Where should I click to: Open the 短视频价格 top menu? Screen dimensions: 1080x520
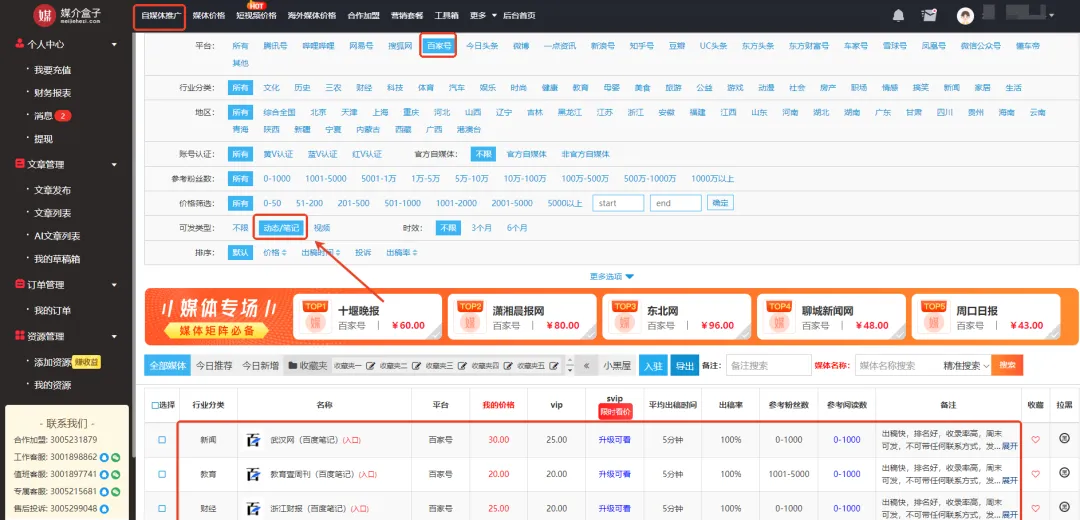pyautogui.click(x=256, y=15)
